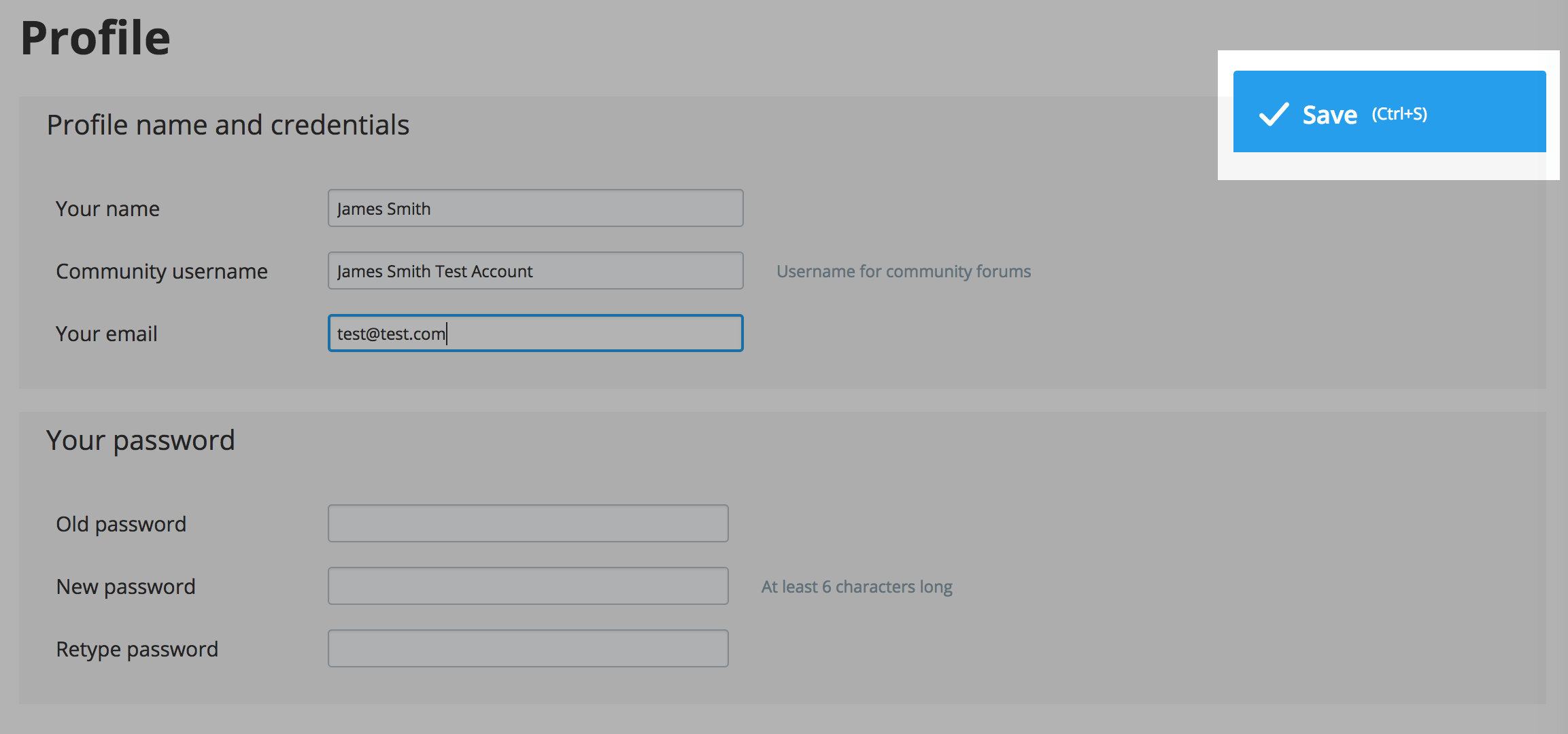Click the Community username label
The width and height of the screenshot is (1568, 734).
(162, 270)
